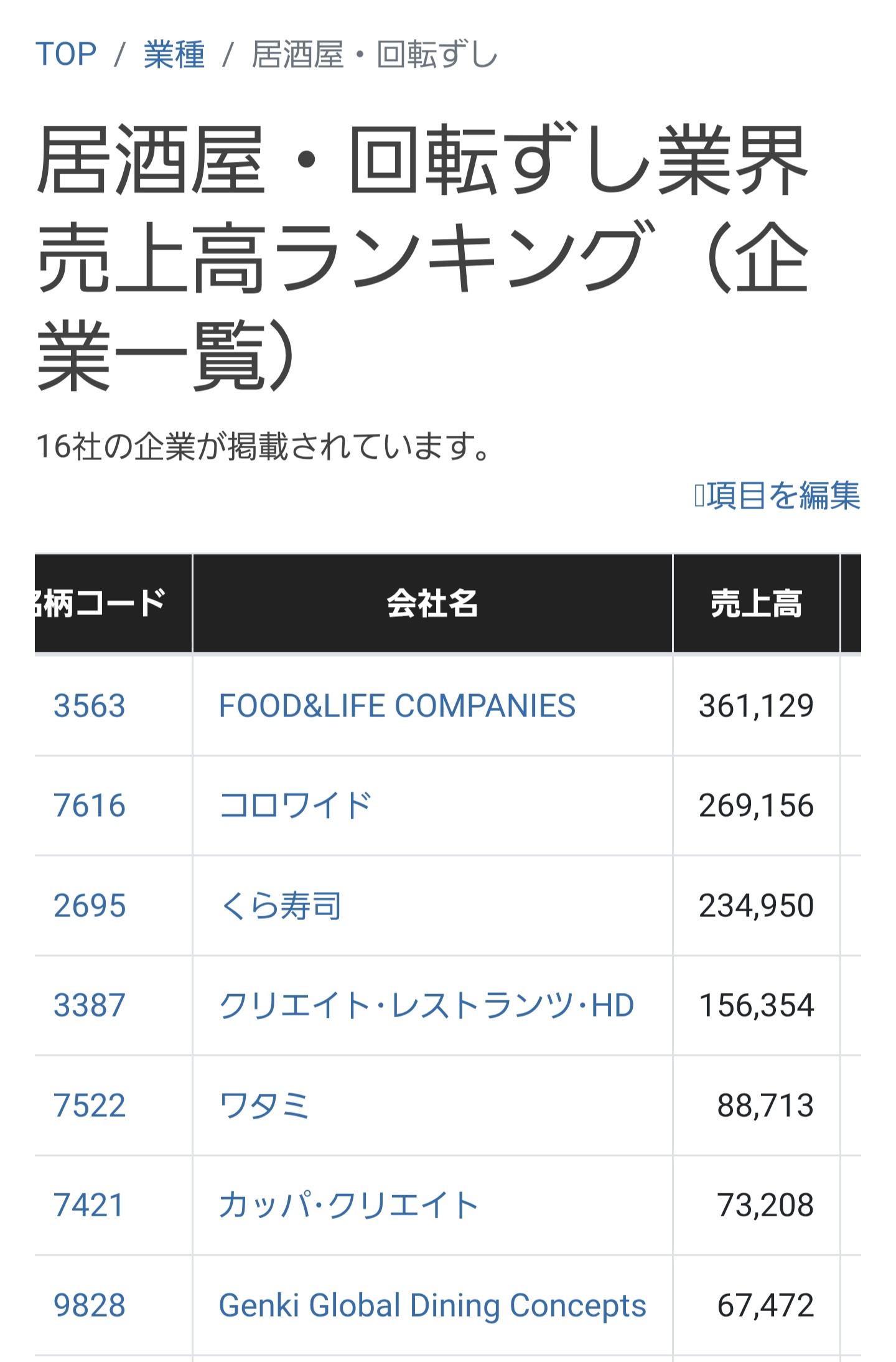This screenshot has width=896, height=1362.
Task: Open stock code 7522 link
Action: point(90,1106)
